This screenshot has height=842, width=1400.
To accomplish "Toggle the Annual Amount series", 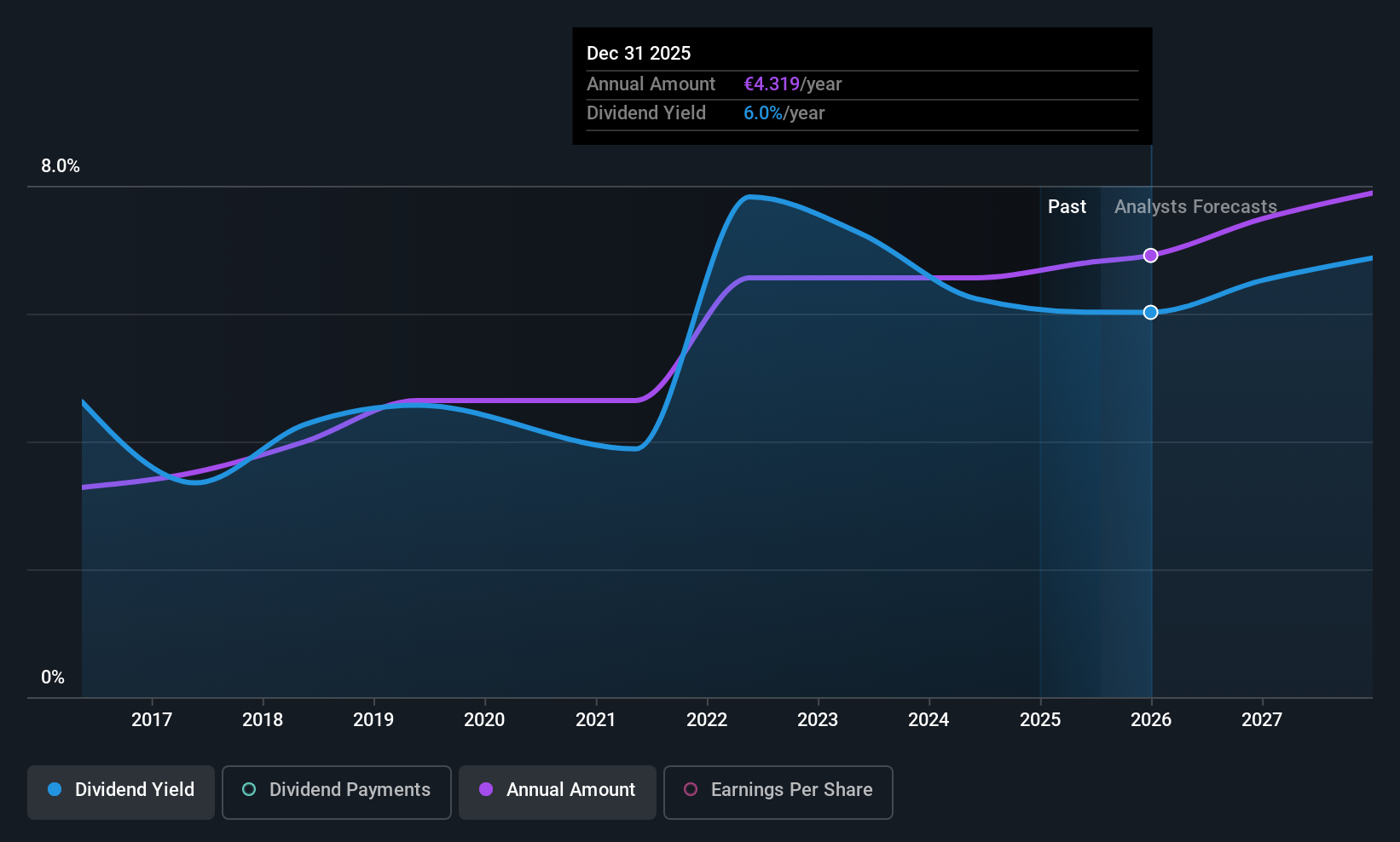I will pos(558,793).
